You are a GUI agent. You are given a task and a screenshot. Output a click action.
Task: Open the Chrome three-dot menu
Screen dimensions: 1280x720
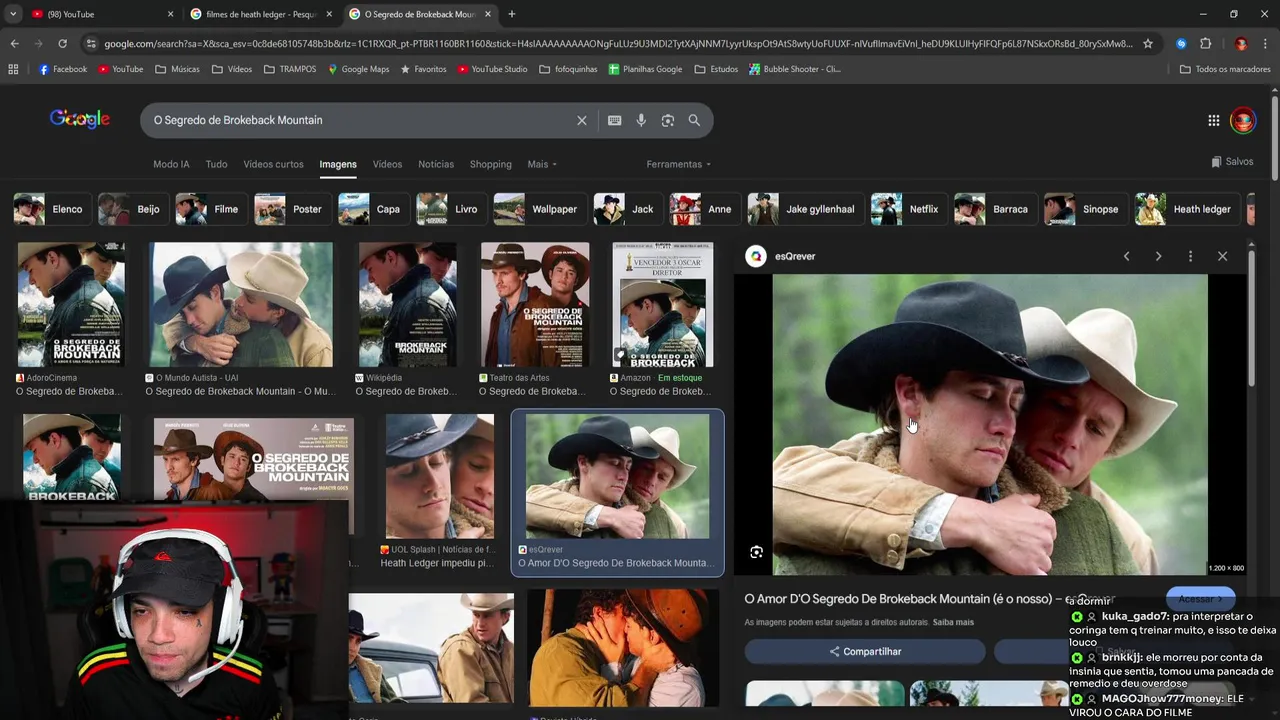pyautogui.click(x=1266, y=44)
